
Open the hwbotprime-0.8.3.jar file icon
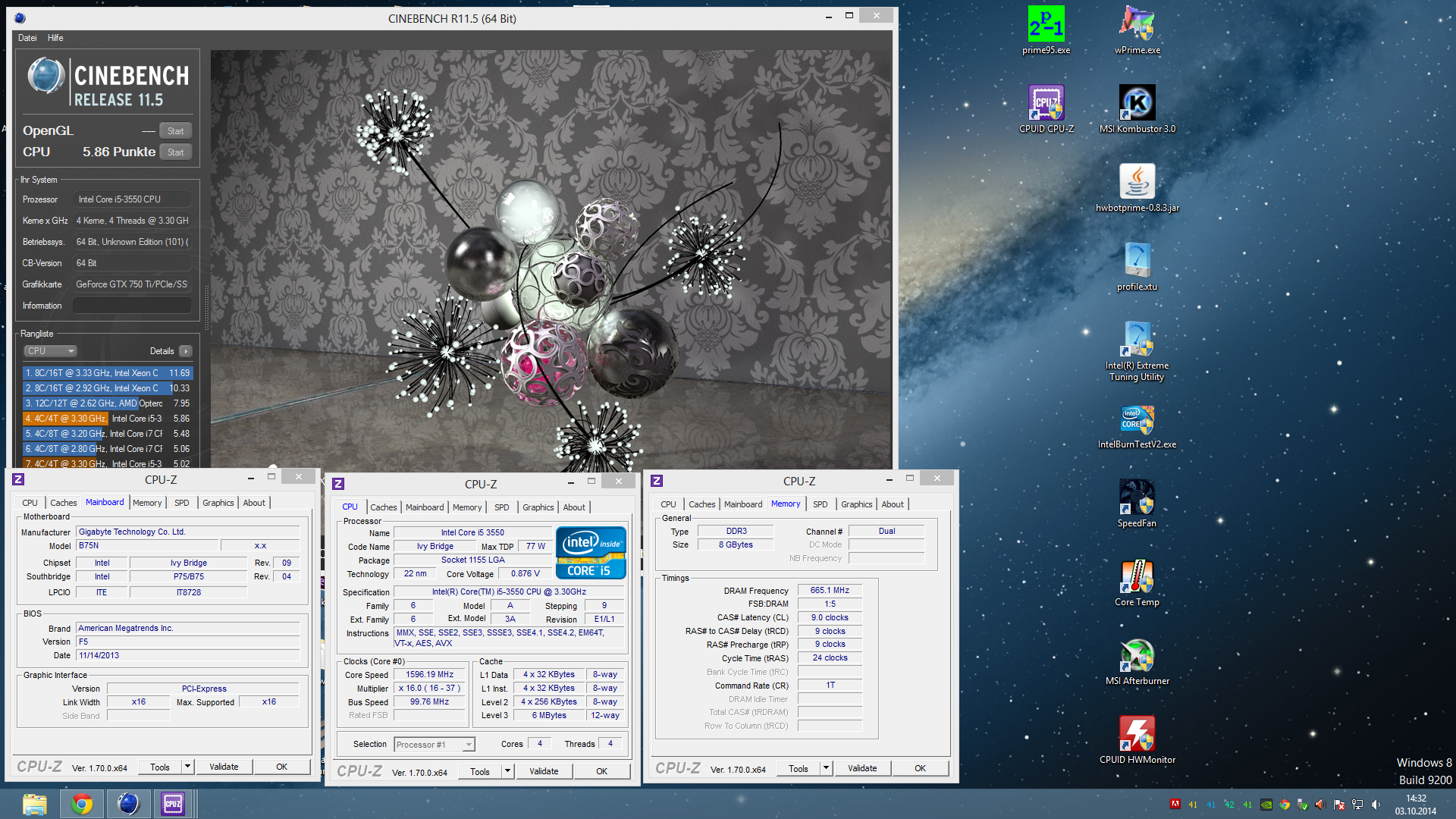point(1137,188)
